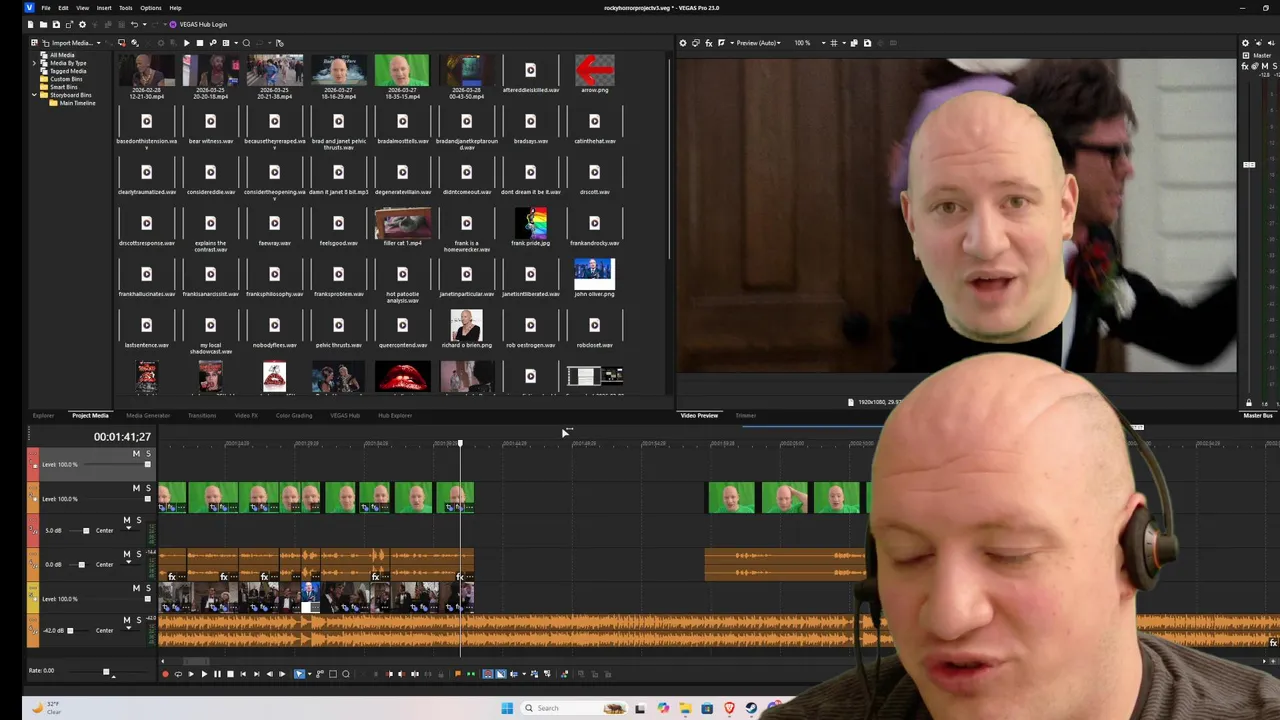Mute the 5.0 dB audio track
This screenshot has height=720, width=1280.
127,520
